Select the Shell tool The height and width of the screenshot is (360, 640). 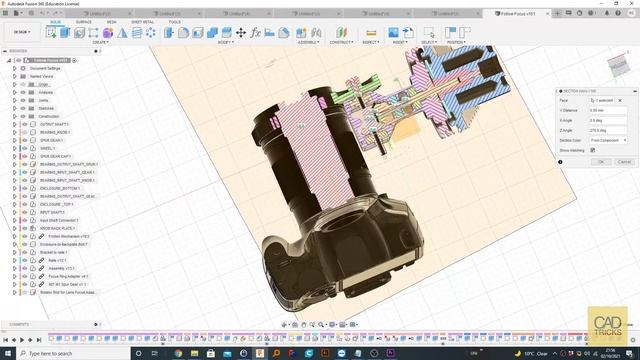(198, 32)
